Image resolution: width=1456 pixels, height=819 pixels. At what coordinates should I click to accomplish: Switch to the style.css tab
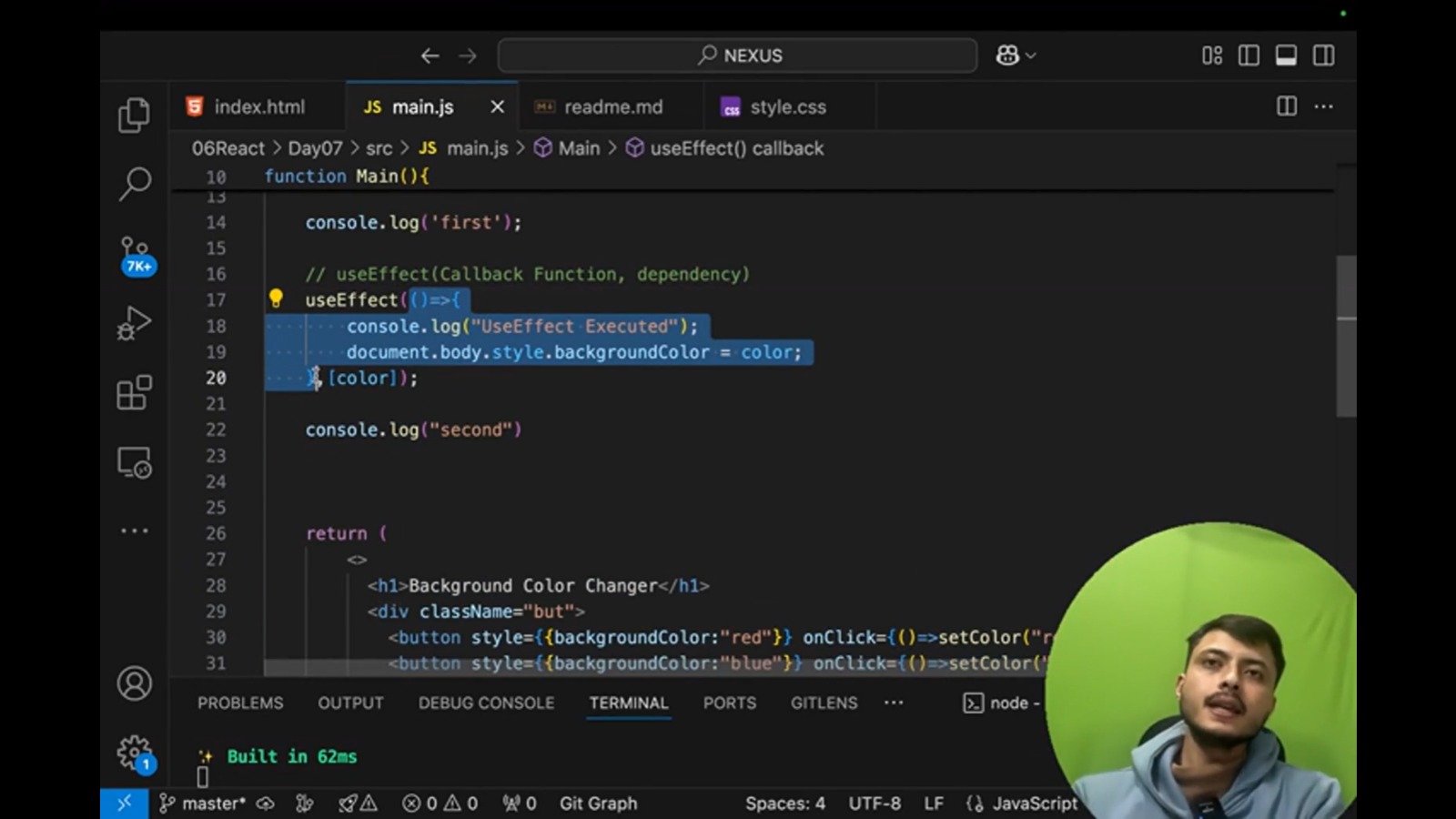[787, 107]
